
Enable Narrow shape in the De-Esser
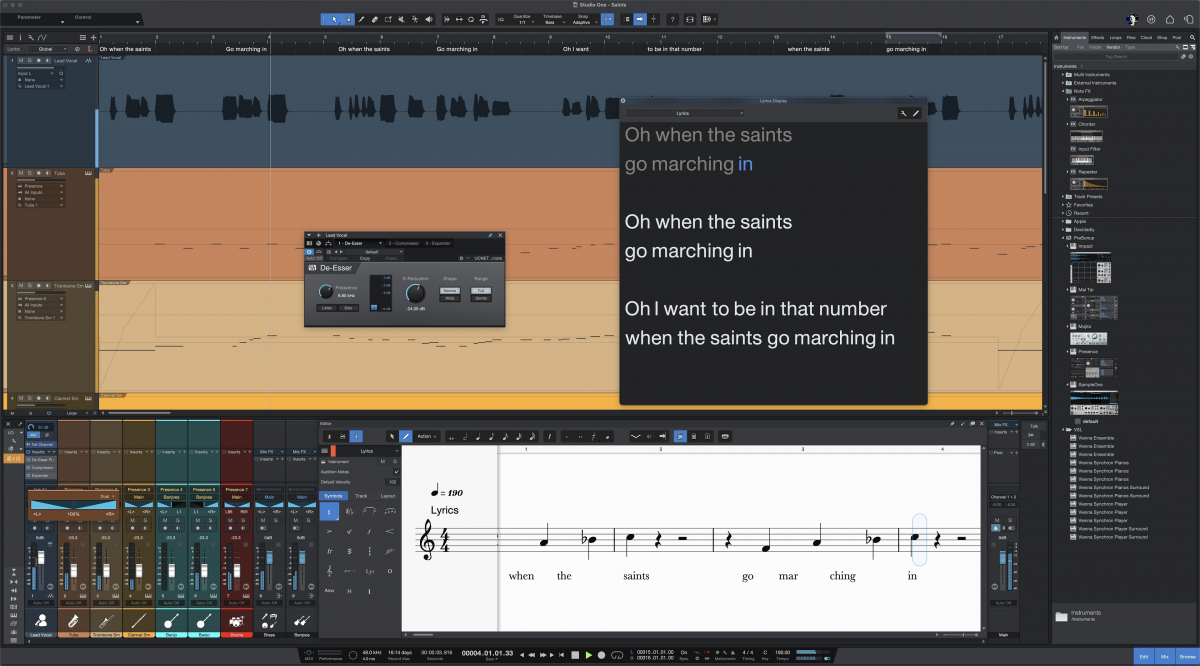449,291
